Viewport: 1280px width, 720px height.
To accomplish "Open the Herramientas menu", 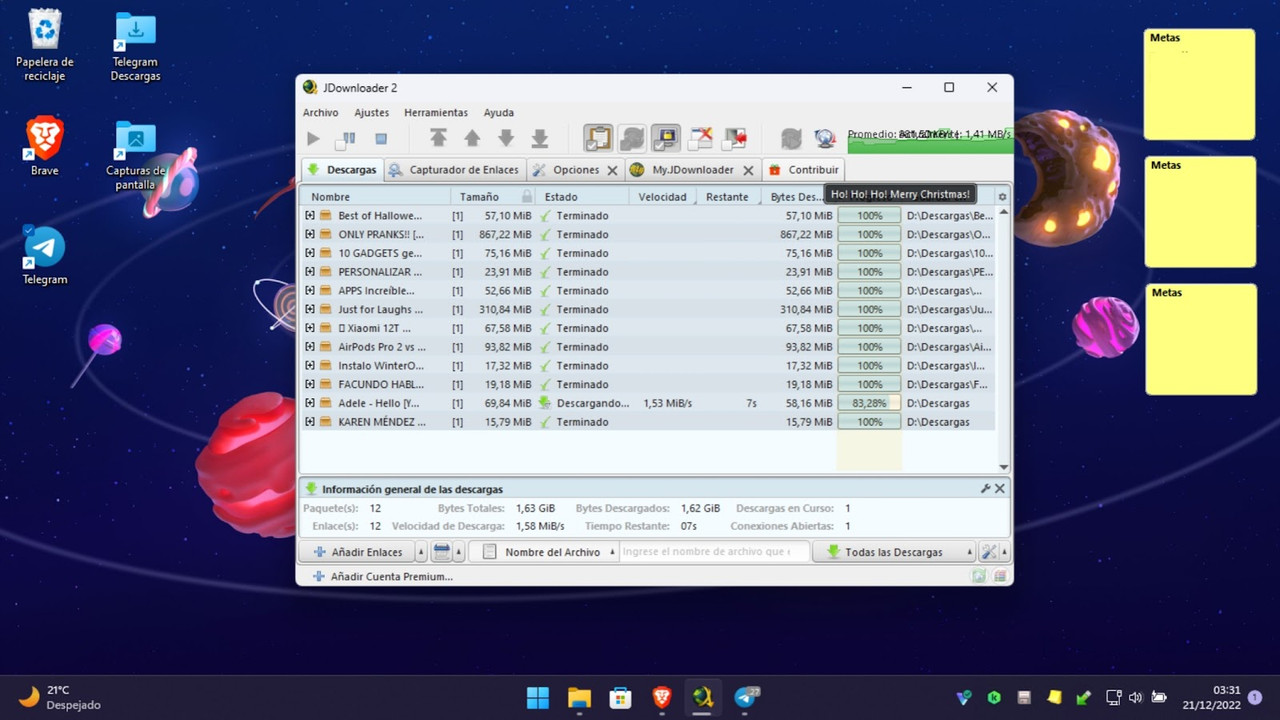I will click(436, 113).
